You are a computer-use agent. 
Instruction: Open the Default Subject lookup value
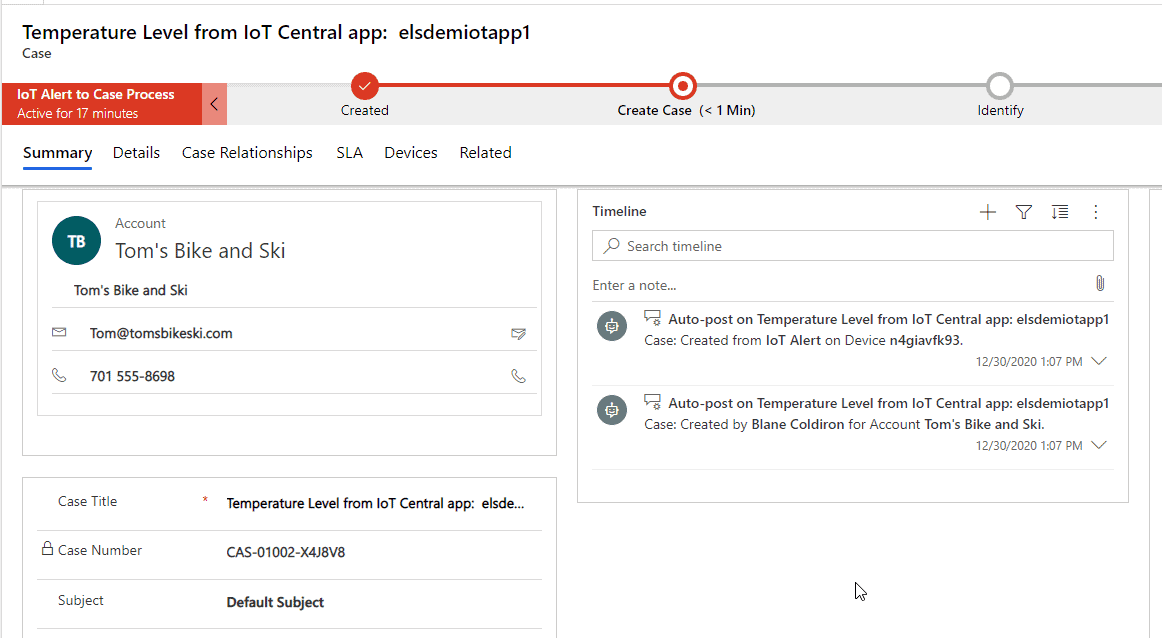click(275, 602)
